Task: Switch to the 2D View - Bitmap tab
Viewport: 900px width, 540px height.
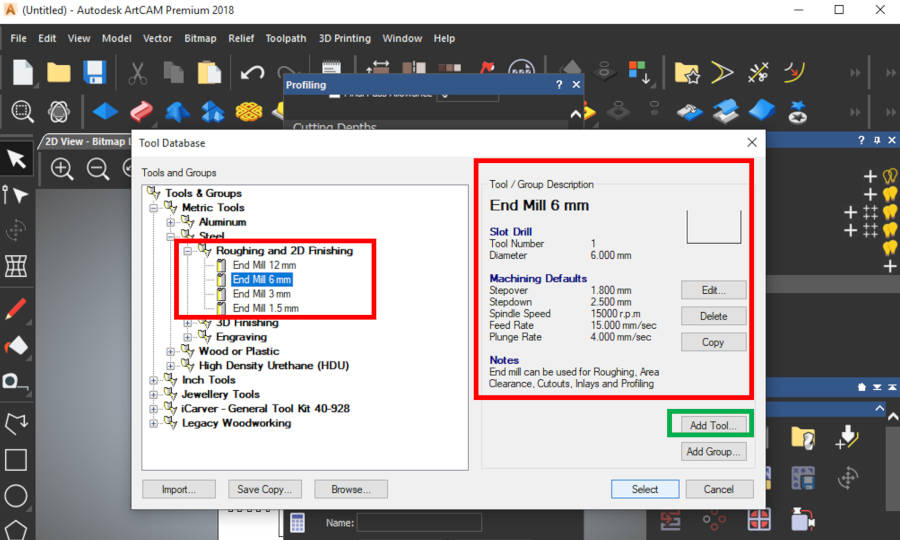Action: (x=86, y=141)
